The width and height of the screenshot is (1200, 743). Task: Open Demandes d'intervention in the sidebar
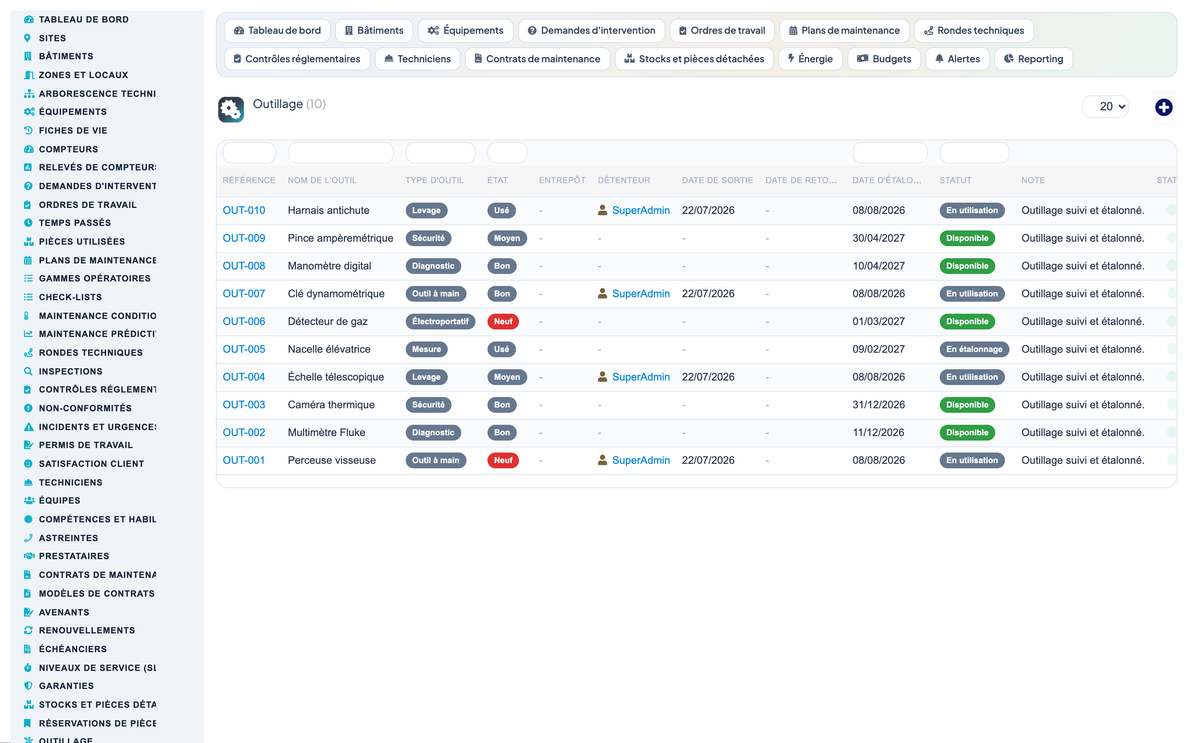coord(97,186)
